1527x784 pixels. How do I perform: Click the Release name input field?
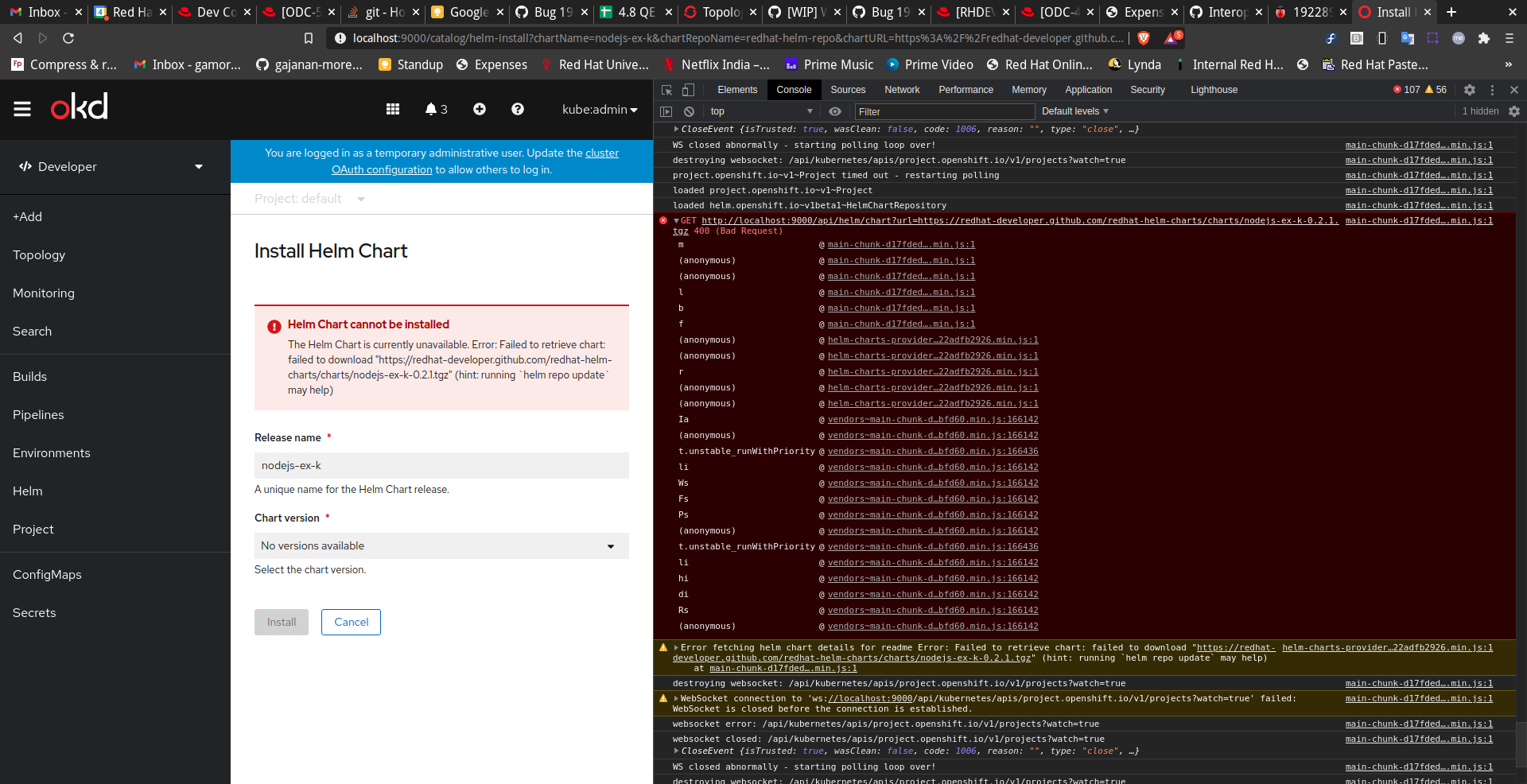tap(441, 465)
